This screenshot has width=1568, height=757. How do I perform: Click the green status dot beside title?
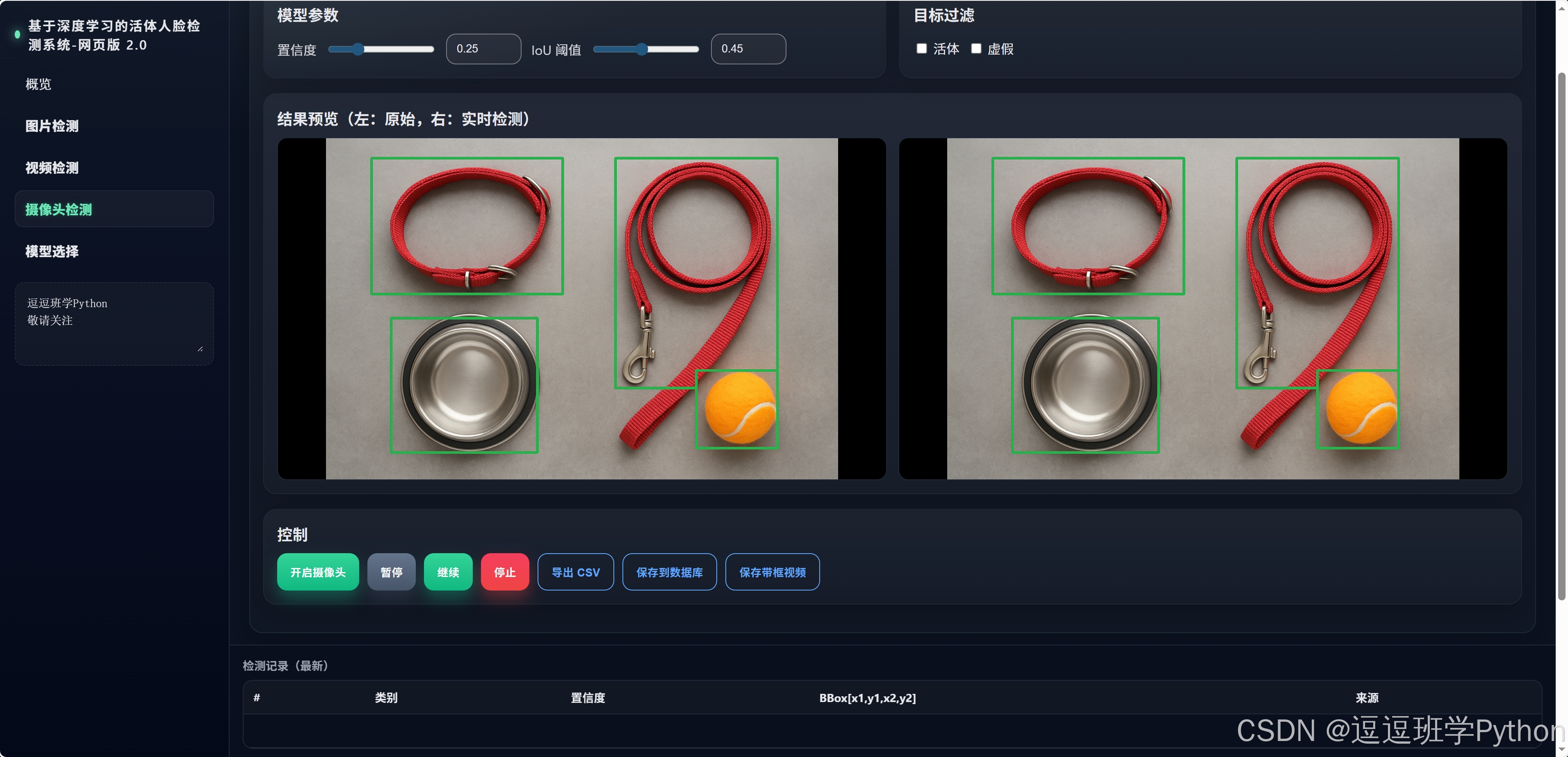tap(17, 35)
